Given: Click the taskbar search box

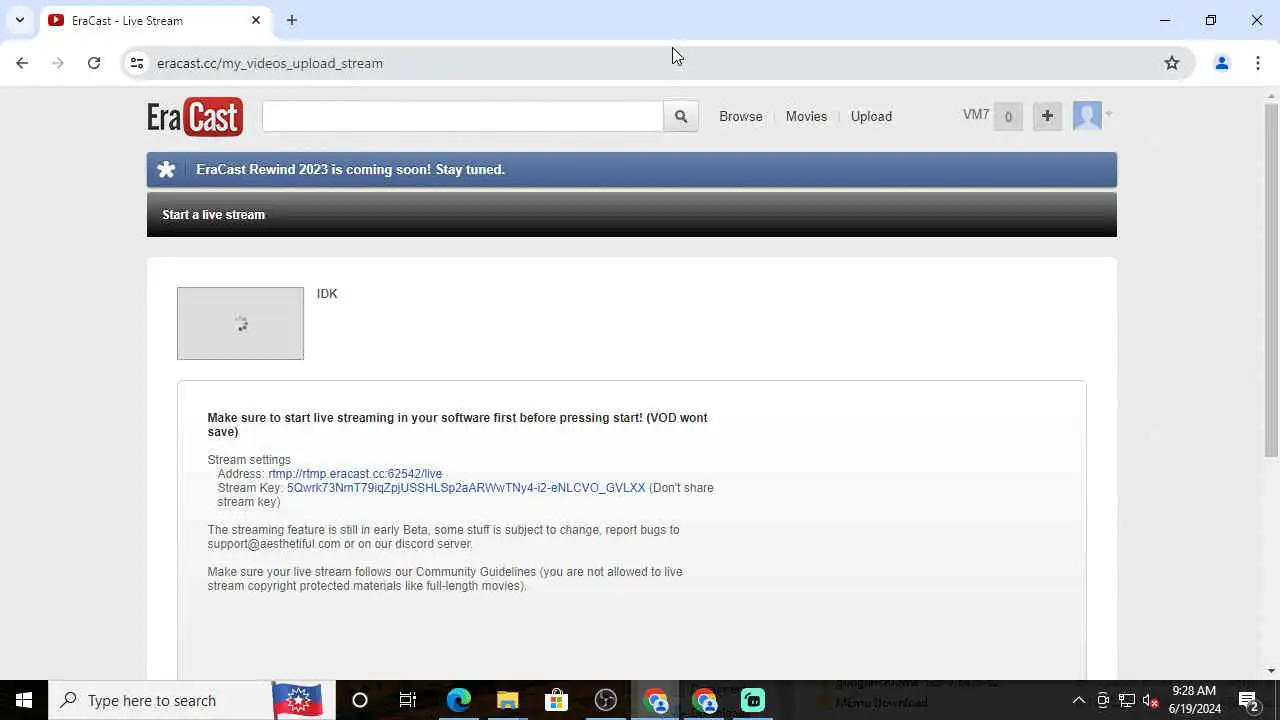Looking at the screenshot, I should [x=190, y=700].
